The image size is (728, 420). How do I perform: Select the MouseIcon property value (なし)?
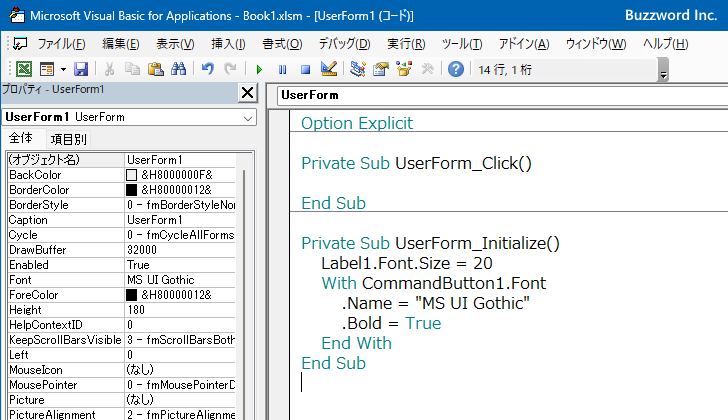pyautogui.click(x=180, y=370)
